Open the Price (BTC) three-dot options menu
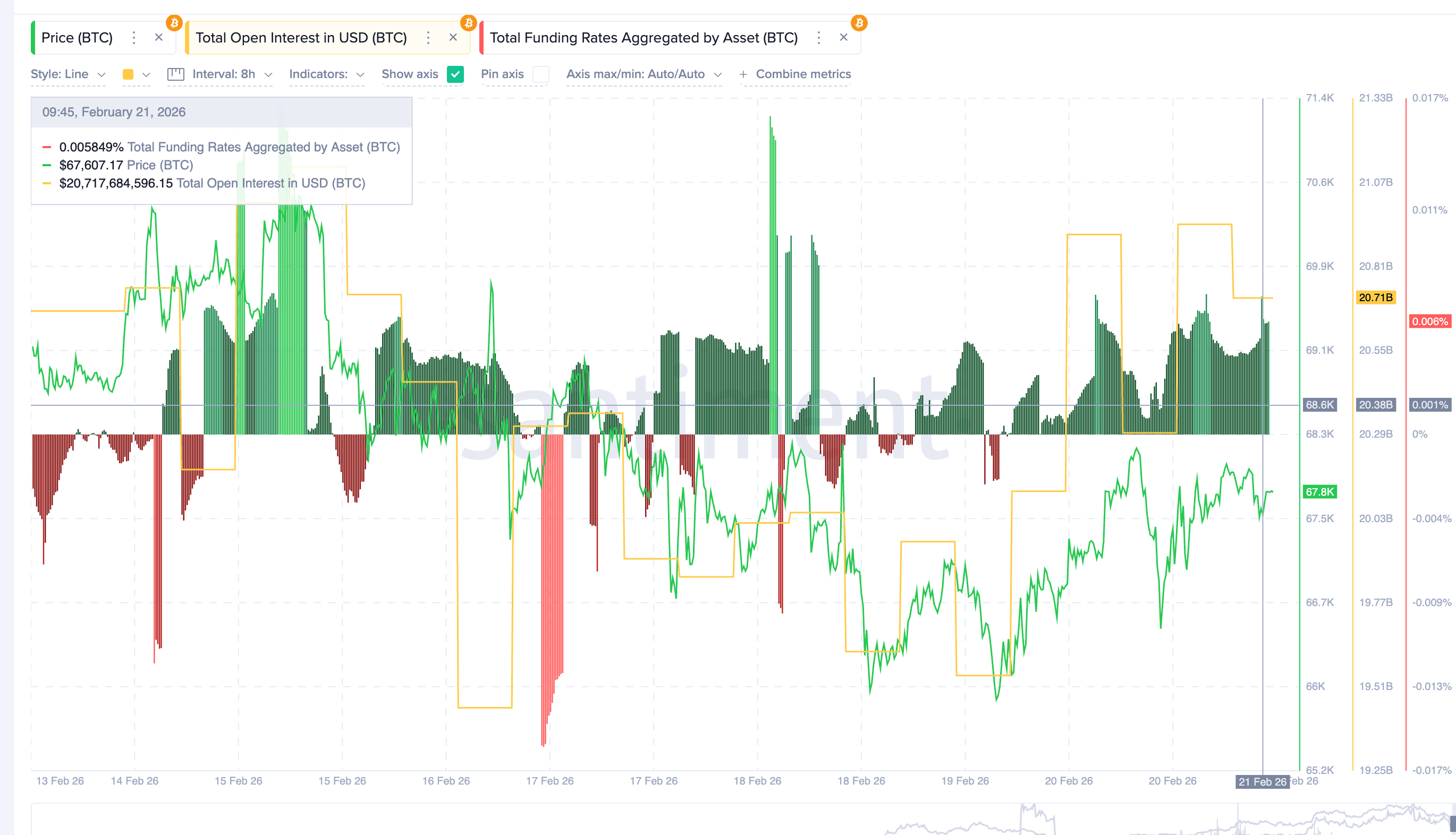The image size is (1456, 835). (134, 38)
